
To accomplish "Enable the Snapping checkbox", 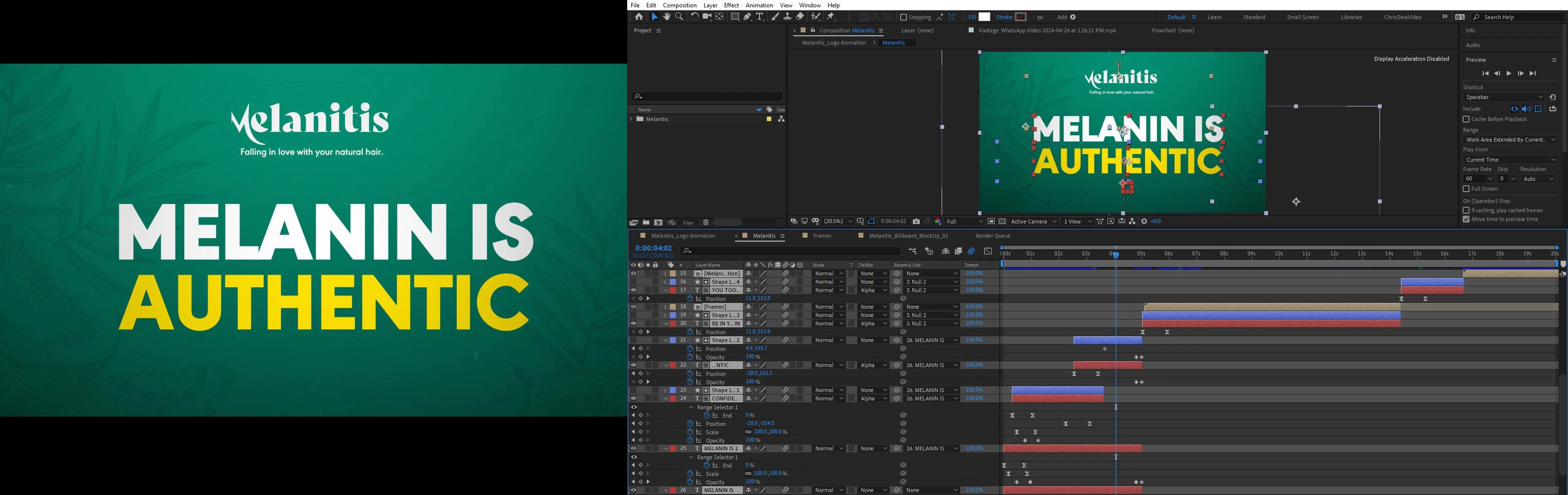I will click(x=904, y=17).
